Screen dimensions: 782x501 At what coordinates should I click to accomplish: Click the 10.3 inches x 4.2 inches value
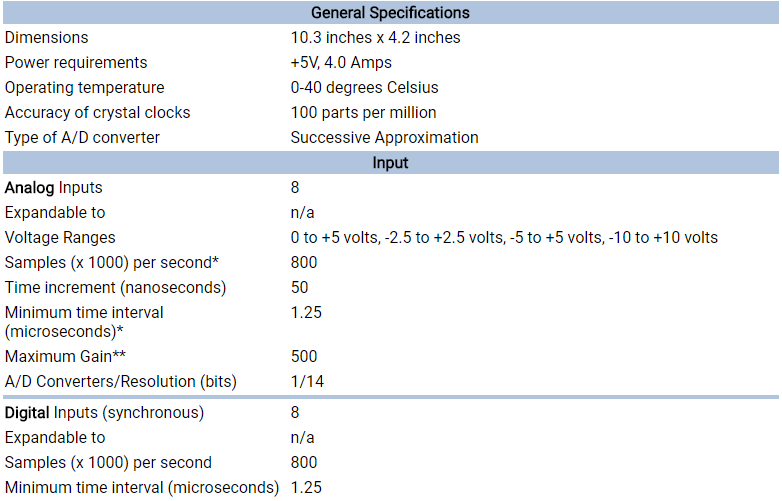pyautogui.click(x=376, y=37)
